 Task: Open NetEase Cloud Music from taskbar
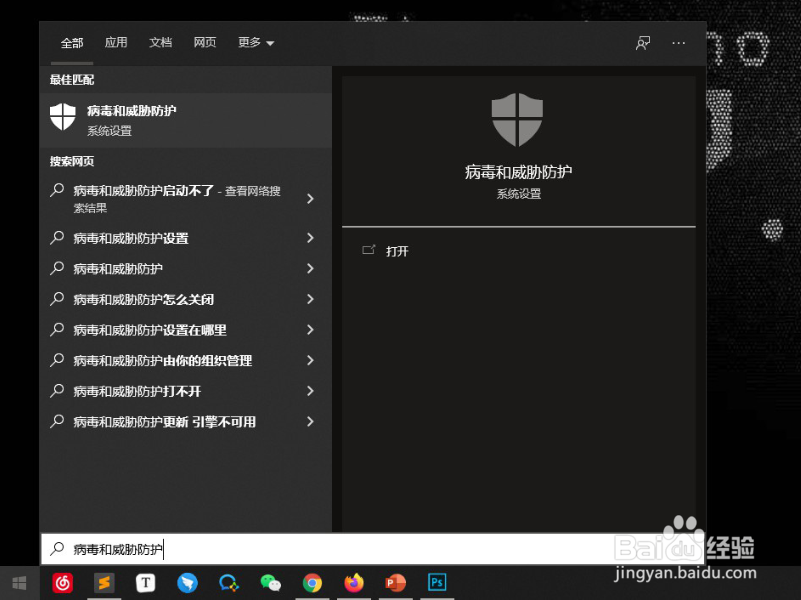[63, 583]
